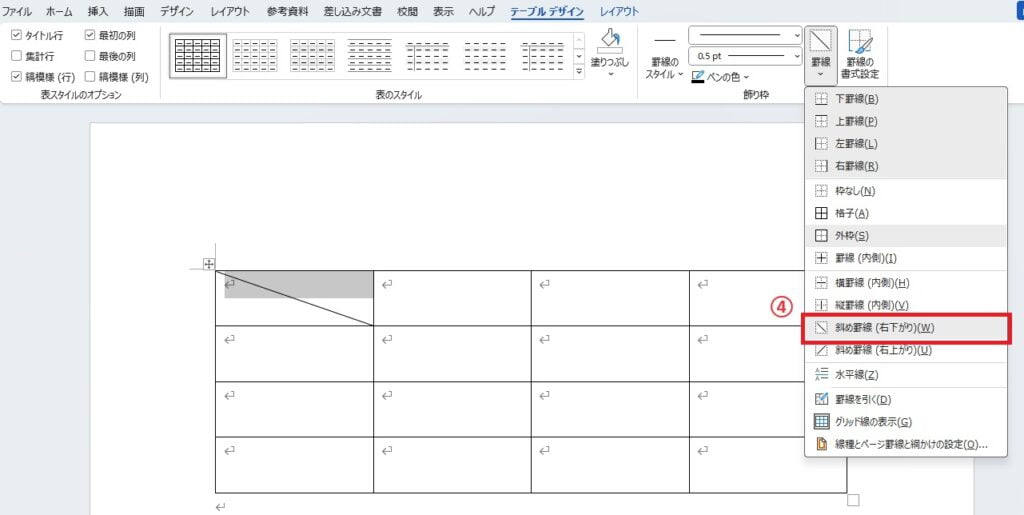Select fifth table style thumbnail
The image size is (1024, 515).
(x=427, y=55)
